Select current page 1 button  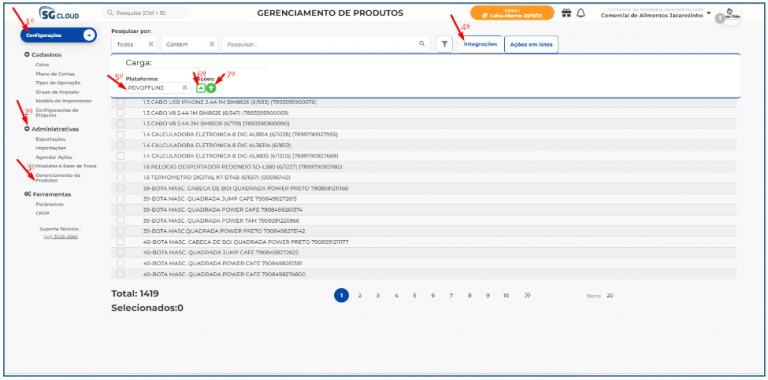(341, 295)
